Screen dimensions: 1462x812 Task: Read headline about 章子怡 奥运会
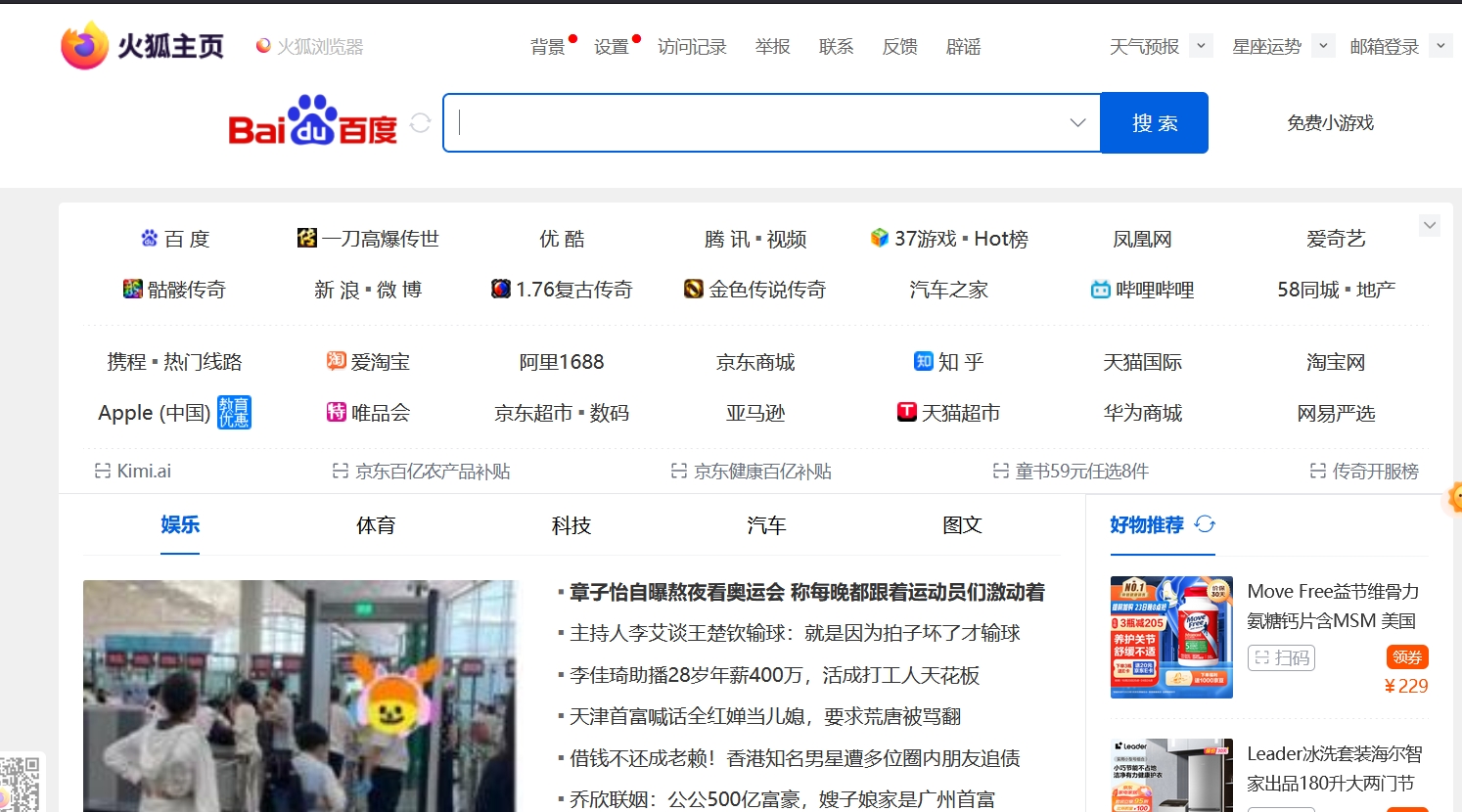(x=807, y=592)
